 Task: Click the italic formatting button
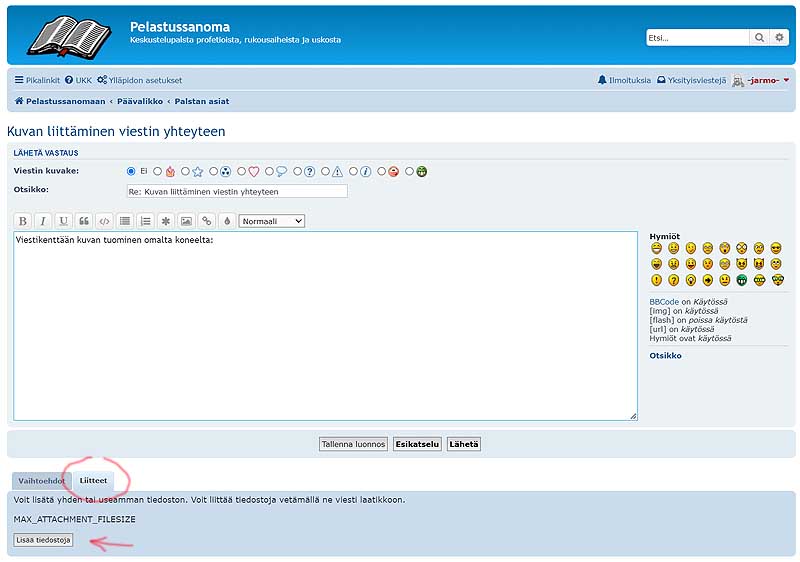(43, 221)
